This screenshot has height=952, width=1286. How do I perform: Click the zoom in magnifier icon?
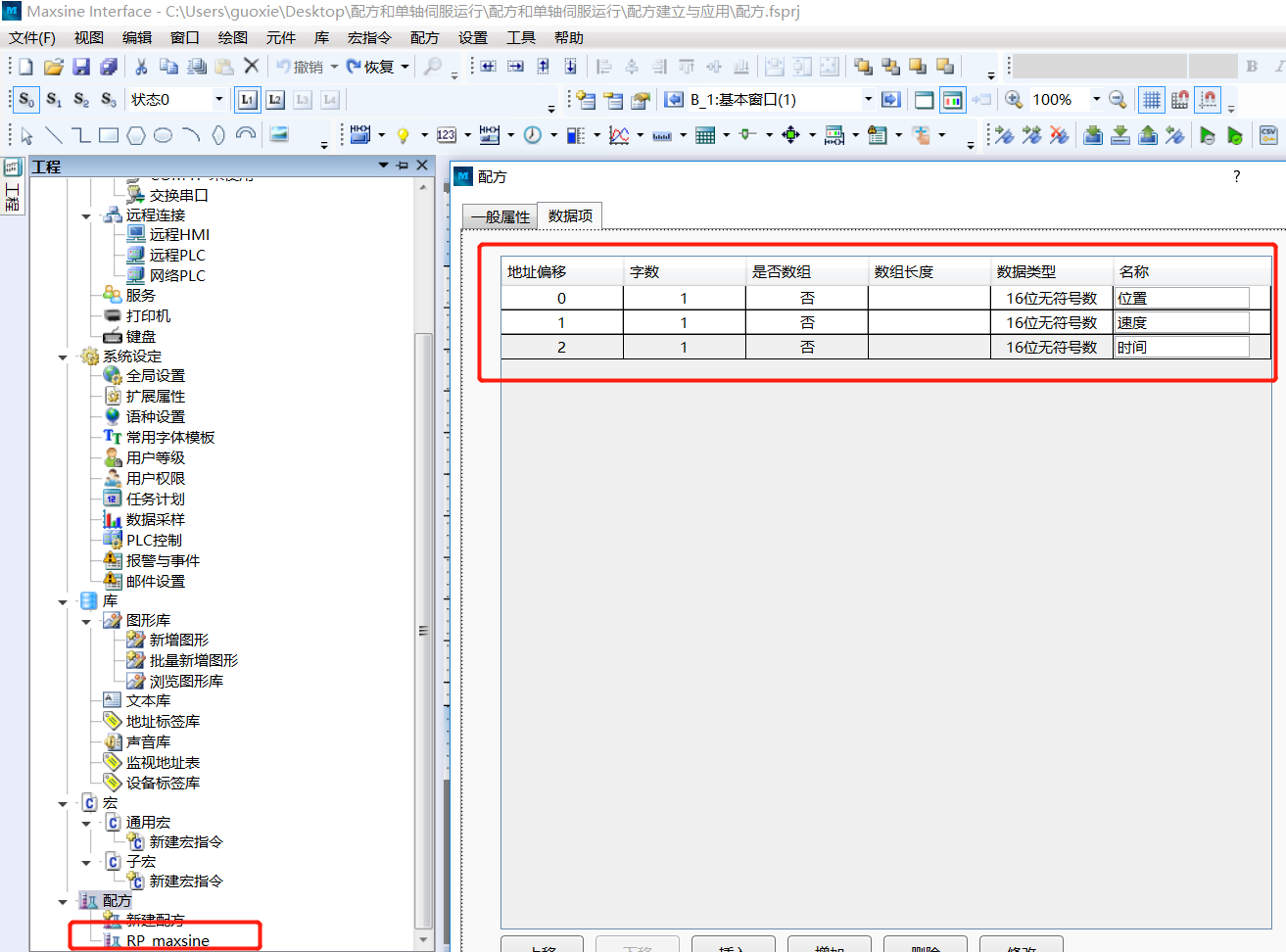click(x=1014, y=100)
